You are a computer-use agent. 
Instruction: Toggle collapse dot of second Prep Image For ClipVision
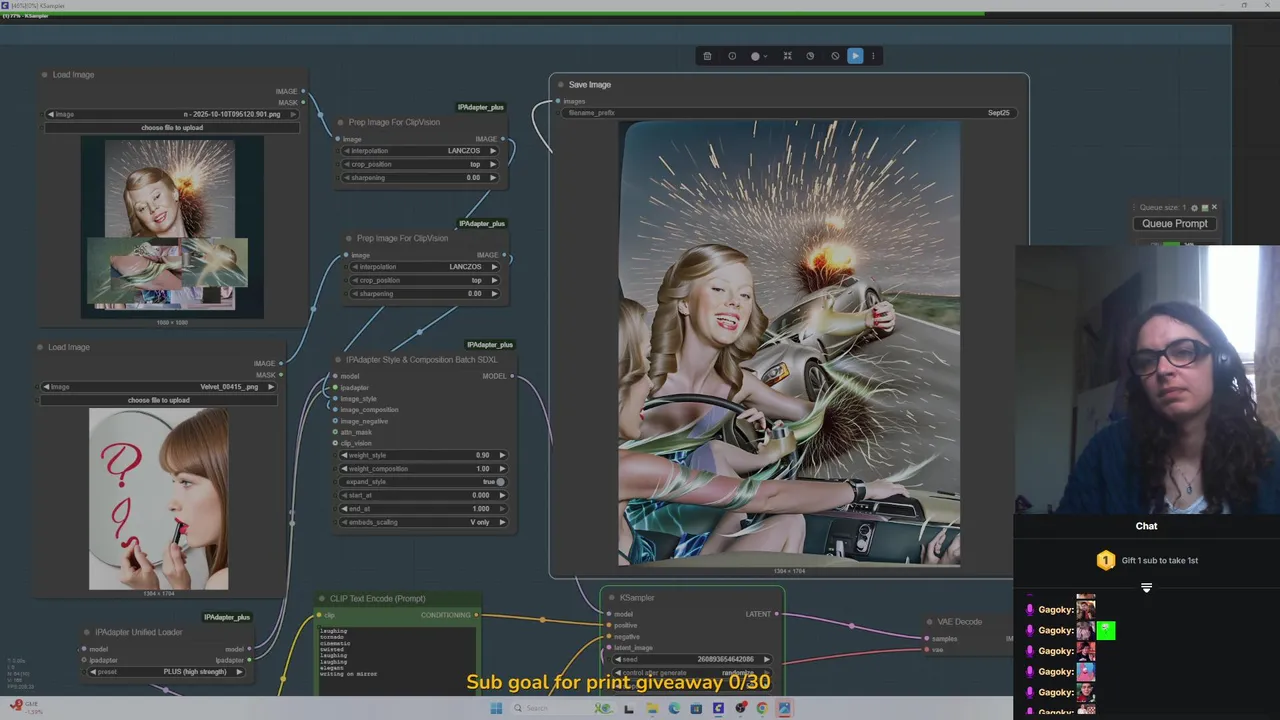point(349,239)
